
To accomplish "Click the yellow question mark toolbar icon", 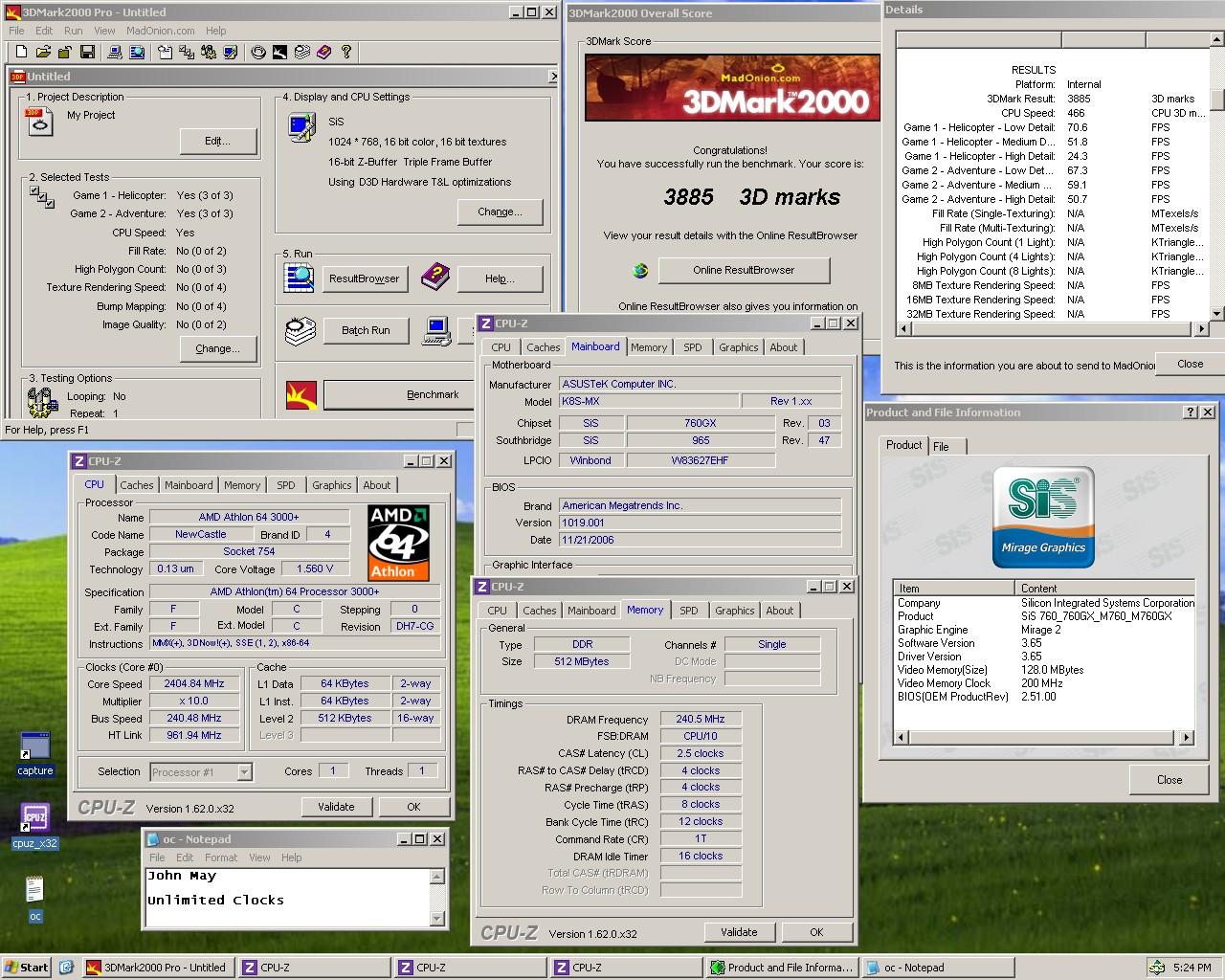I will pyautogui.click(x=346, y=52).
